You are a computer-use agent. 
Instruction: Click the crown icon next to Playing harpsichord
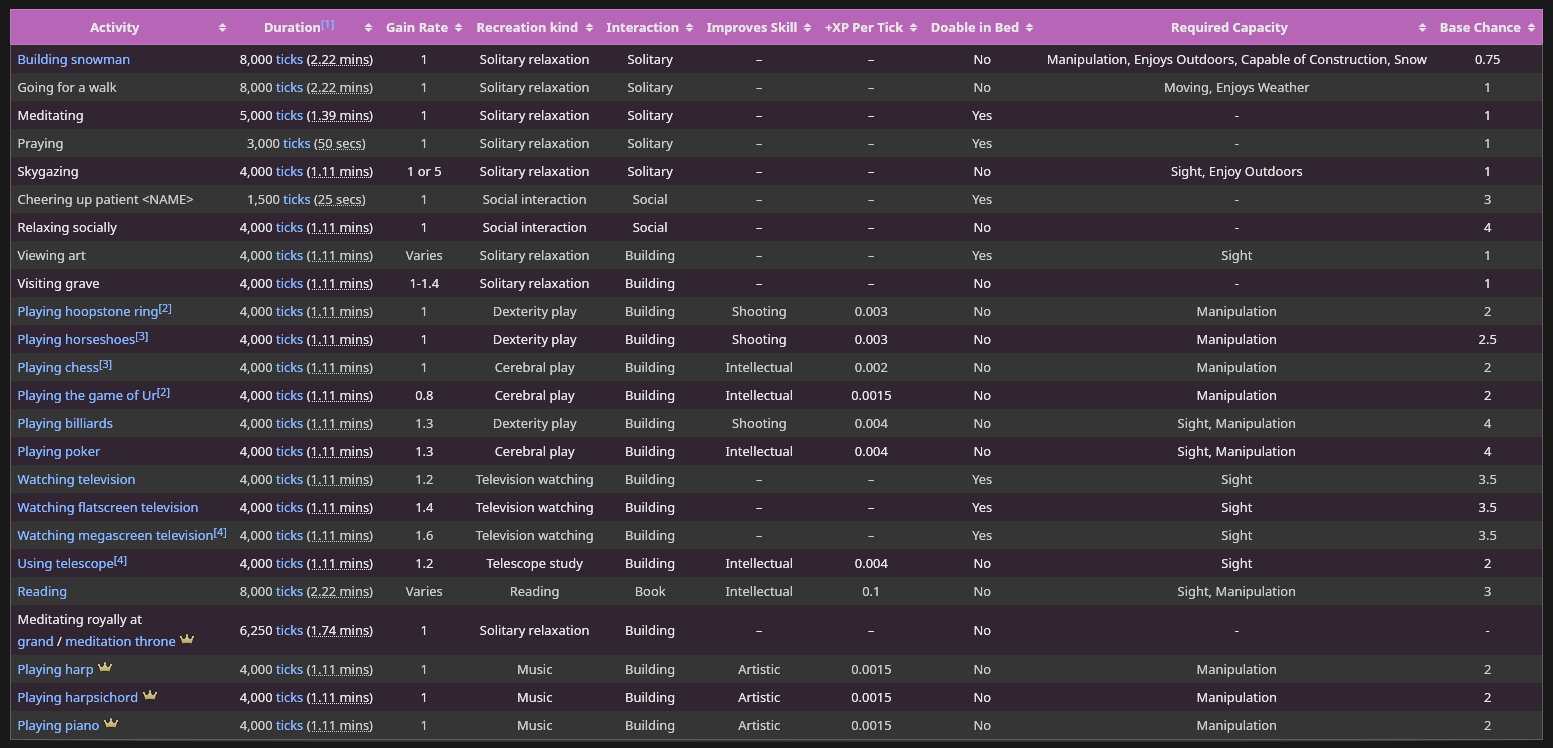150,696
